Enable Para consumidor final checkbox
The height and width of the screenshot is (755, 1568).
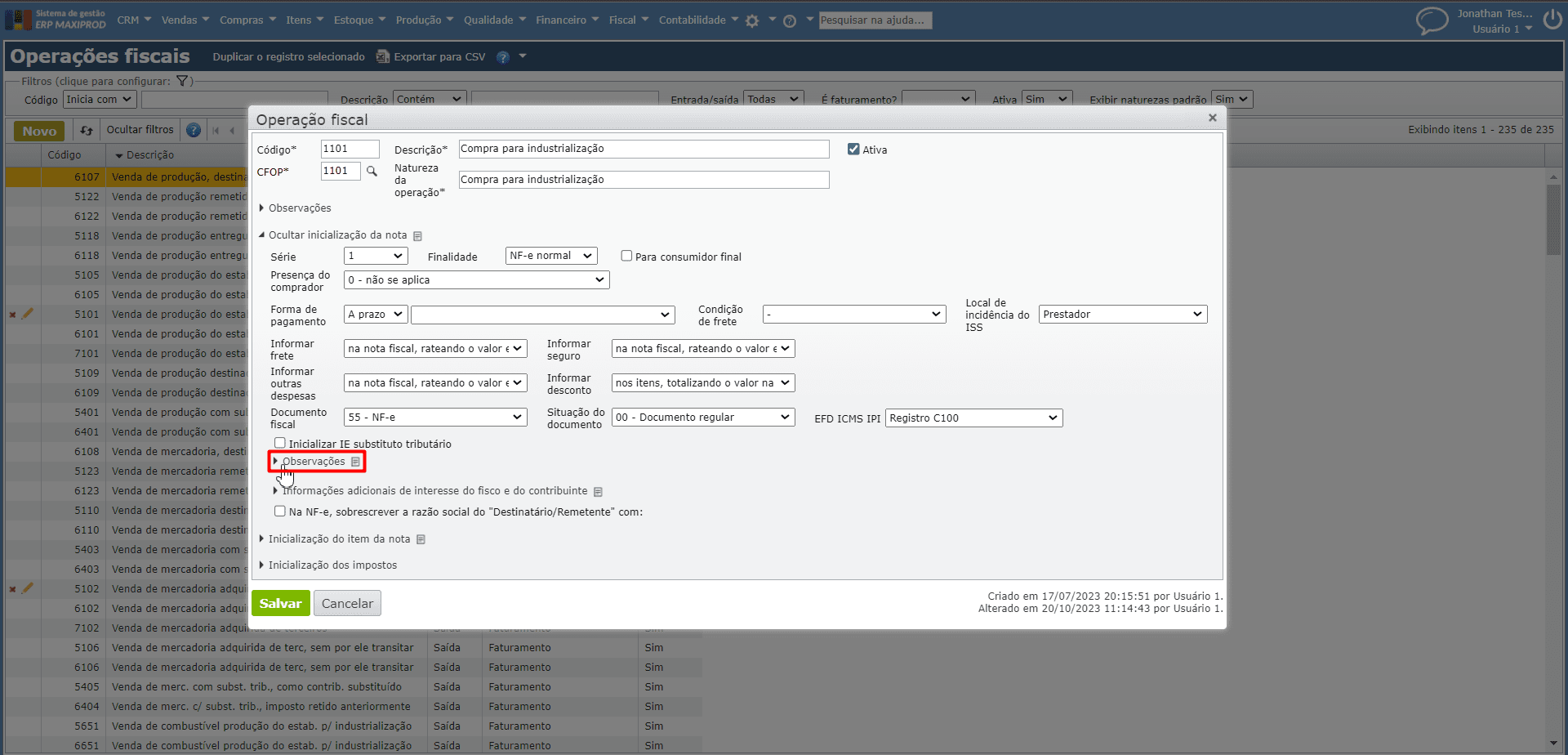(x=626, y=257)
